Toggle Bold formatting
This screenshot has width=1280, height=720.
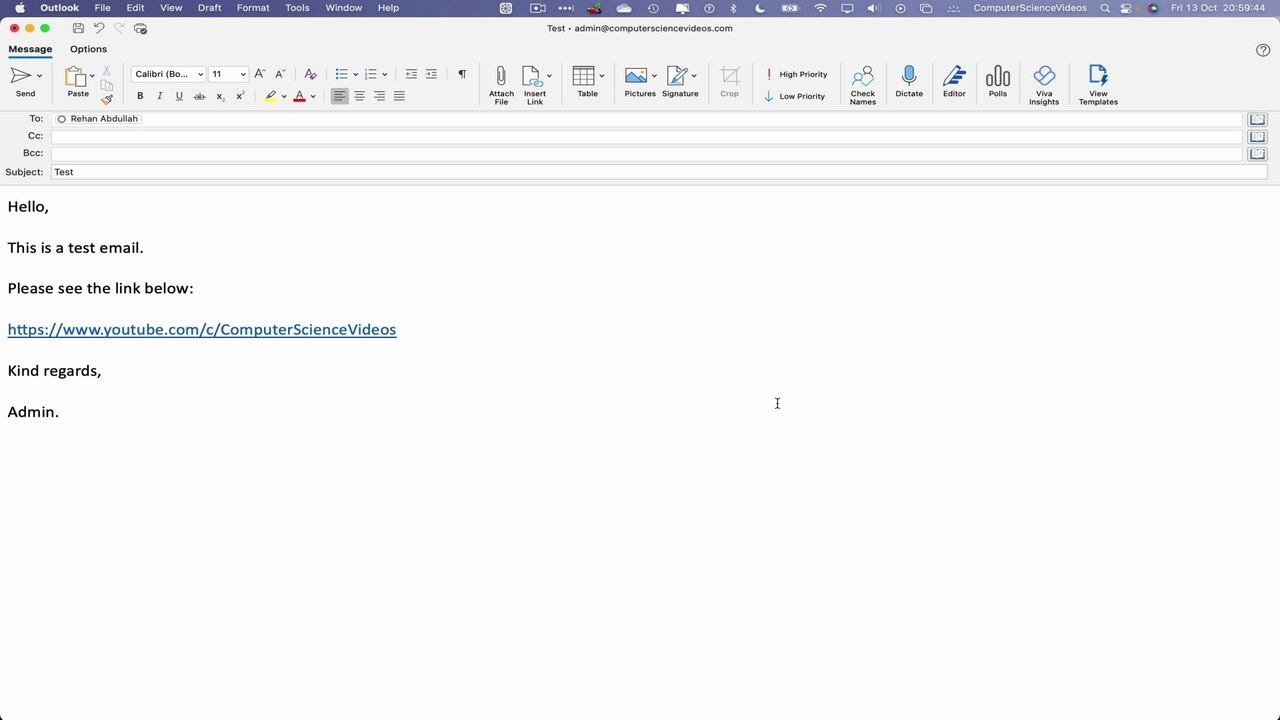[140, 96]
